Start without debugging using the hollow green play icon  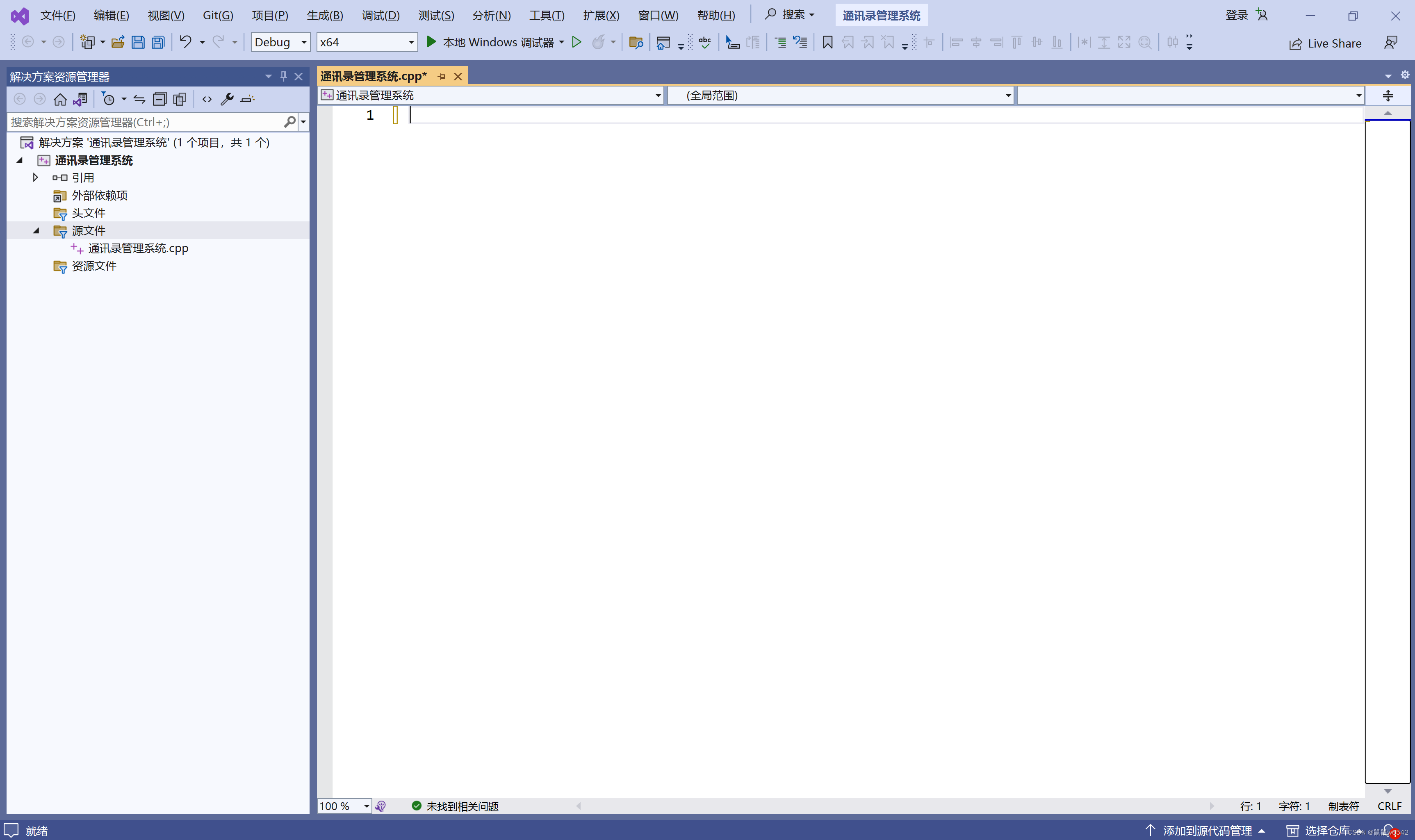click(x=576, y=42)
